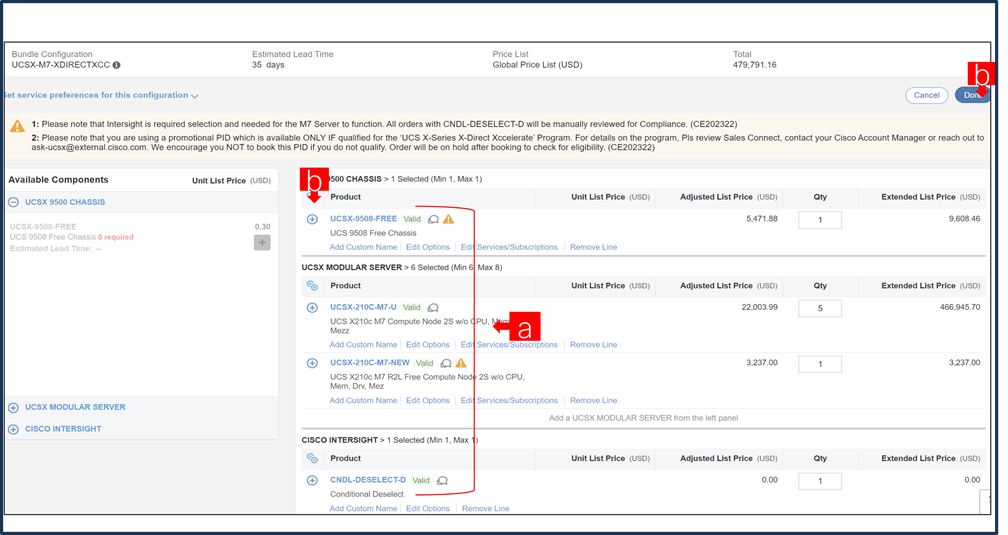1008x535 pixels.
Task: Click the warning icon in the notification banner
Action: point(17,126)
